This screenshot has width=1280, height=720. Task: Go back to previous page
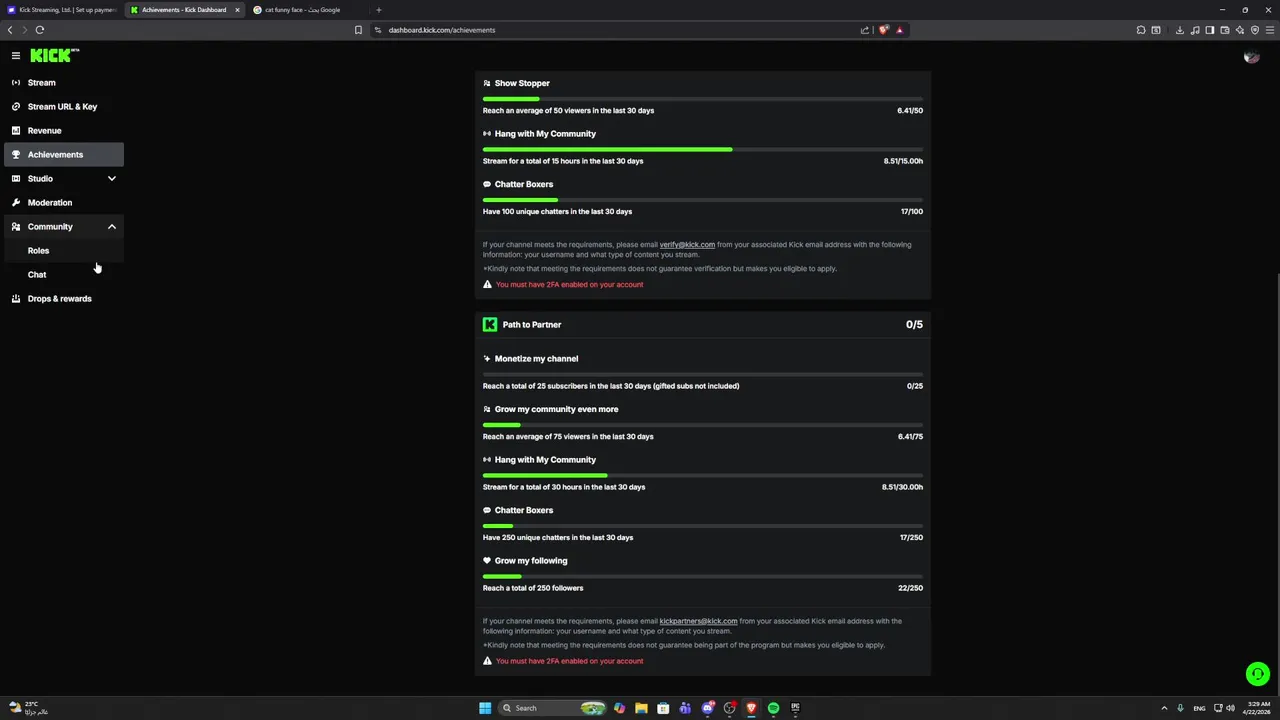pyautogui.click(x=10, y=30)
